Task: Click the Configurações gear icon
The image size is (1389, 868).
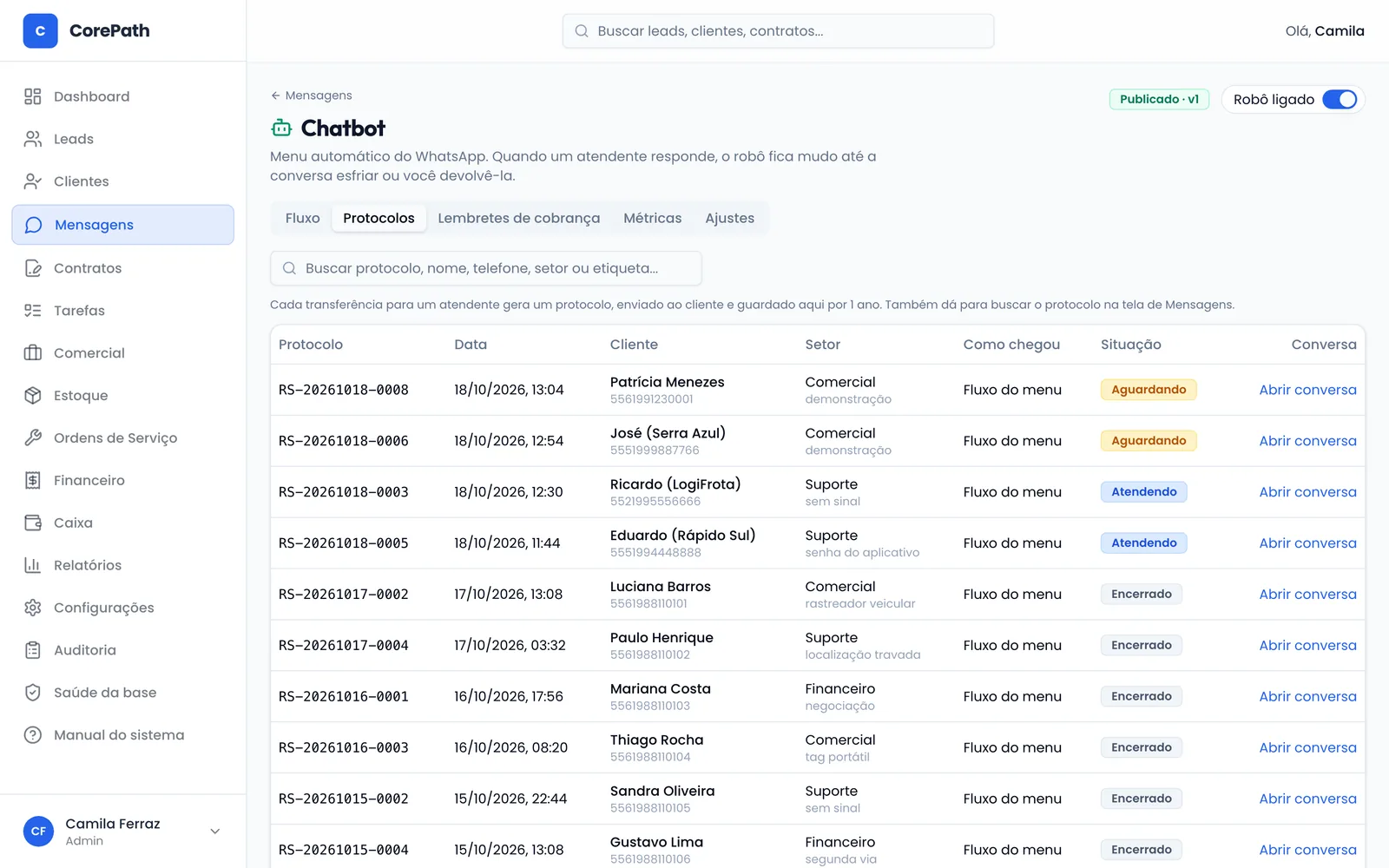Action: (x=33, y=608)
